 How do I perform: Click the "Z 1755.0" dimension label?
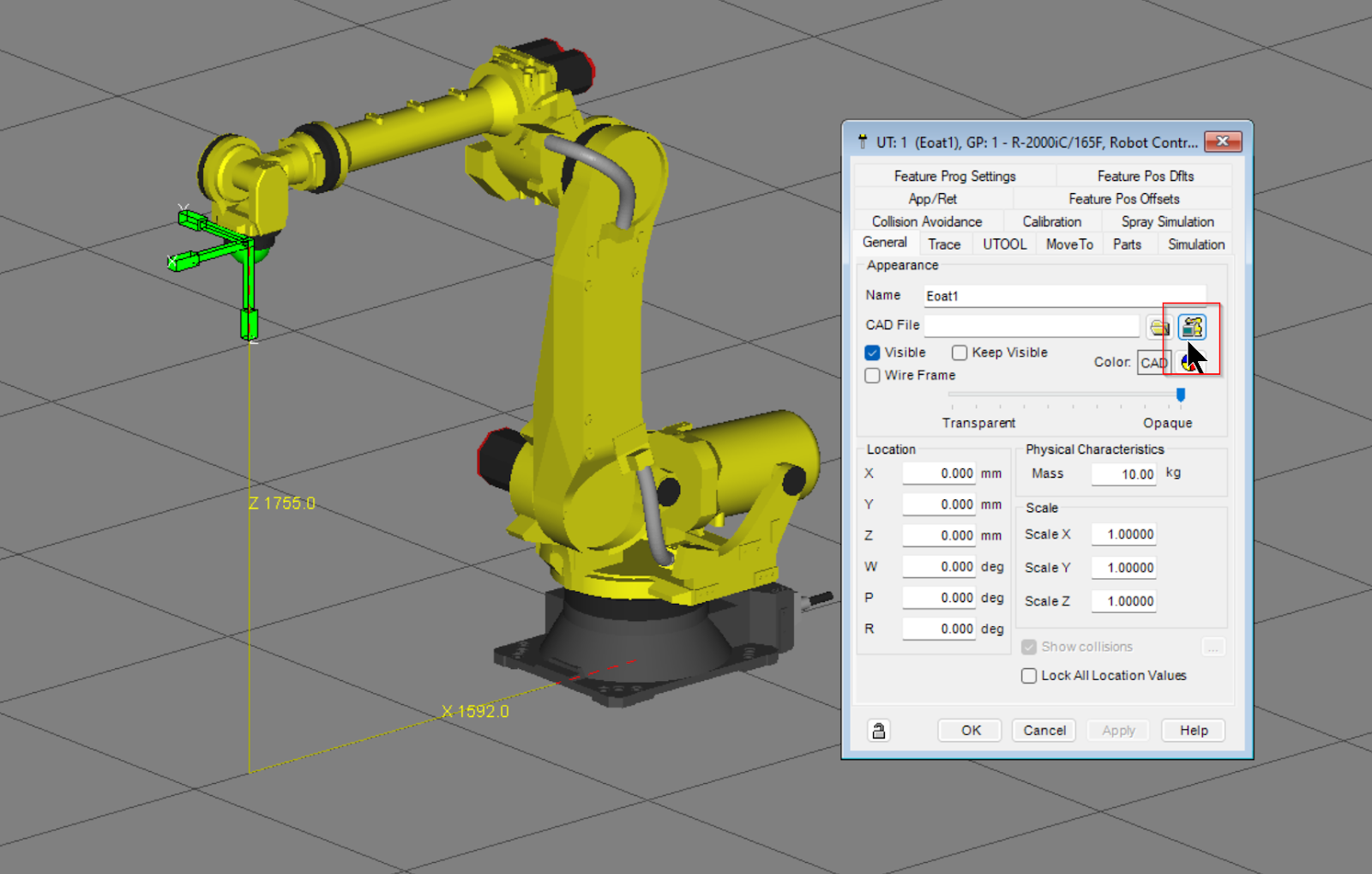point(282,503)
